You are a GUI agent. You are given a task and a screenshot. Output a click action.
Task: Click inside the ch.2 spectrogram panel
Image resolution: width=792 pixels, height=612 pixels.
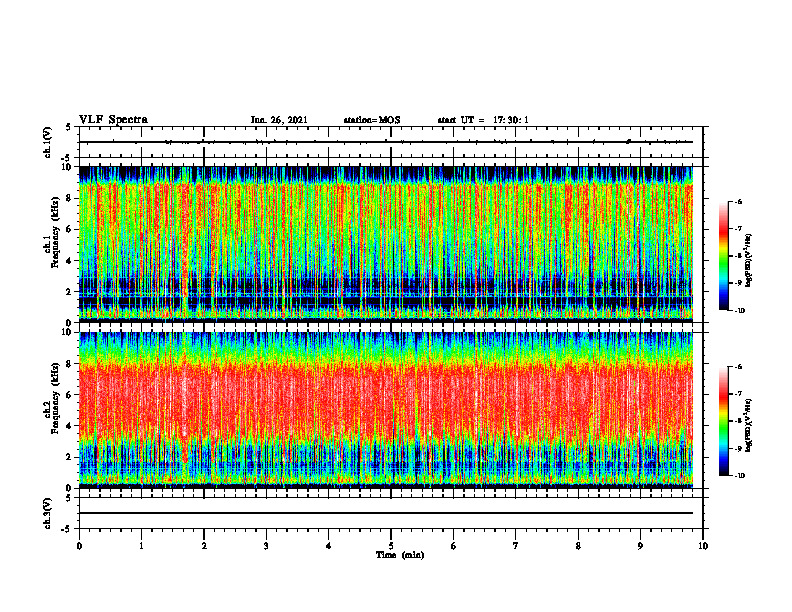[386, 410]
